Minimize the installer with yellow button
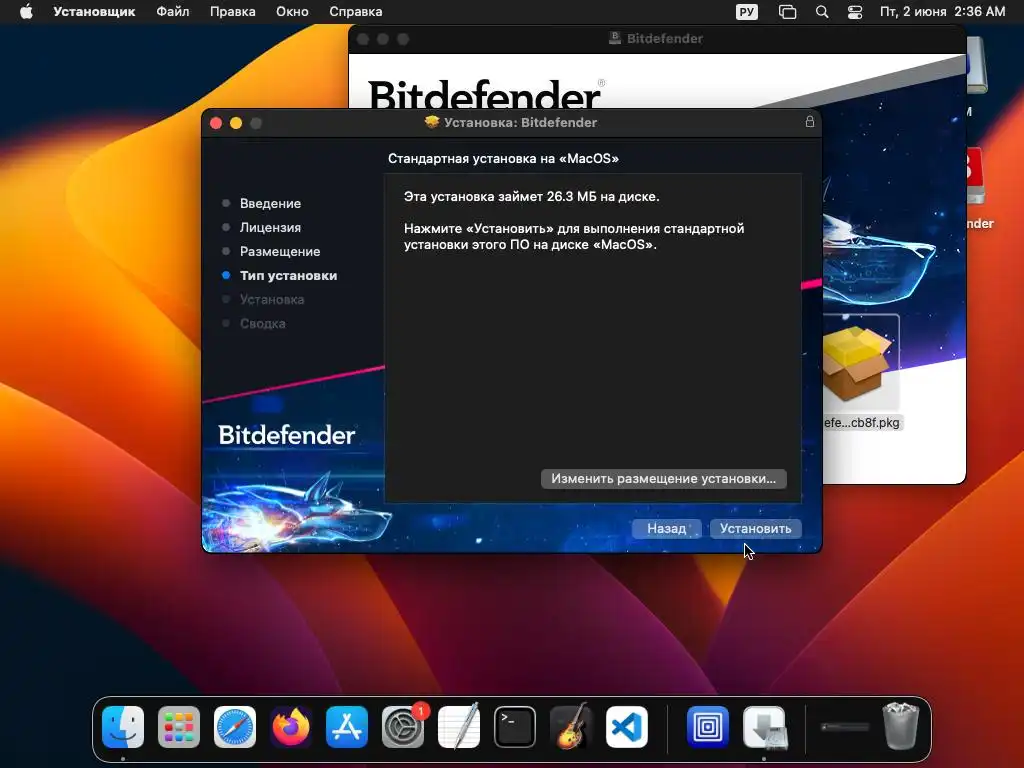This screenshot has width=1024, height=768. (236, 123)
